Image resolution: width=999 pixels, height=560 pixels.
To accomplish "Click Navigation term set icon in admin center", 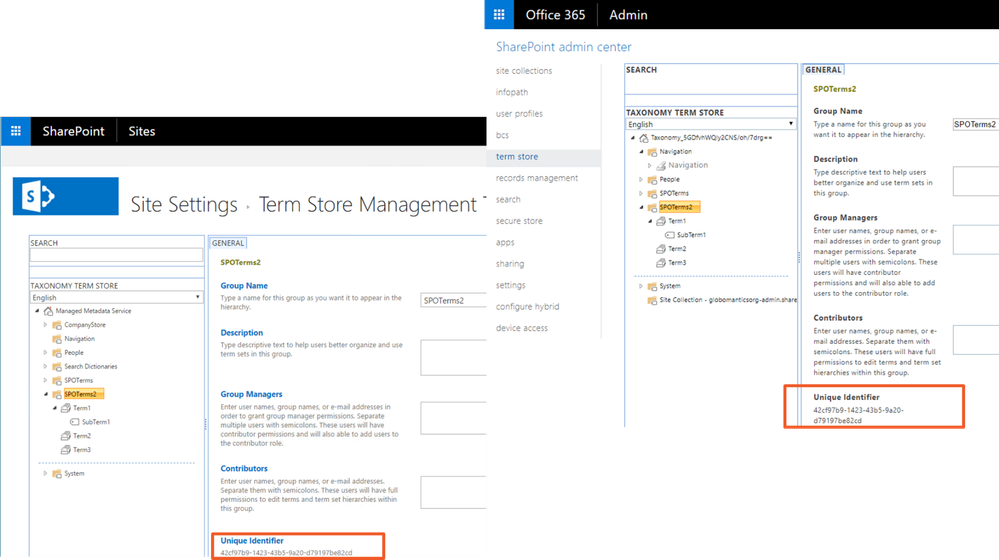I will (661, 166).
